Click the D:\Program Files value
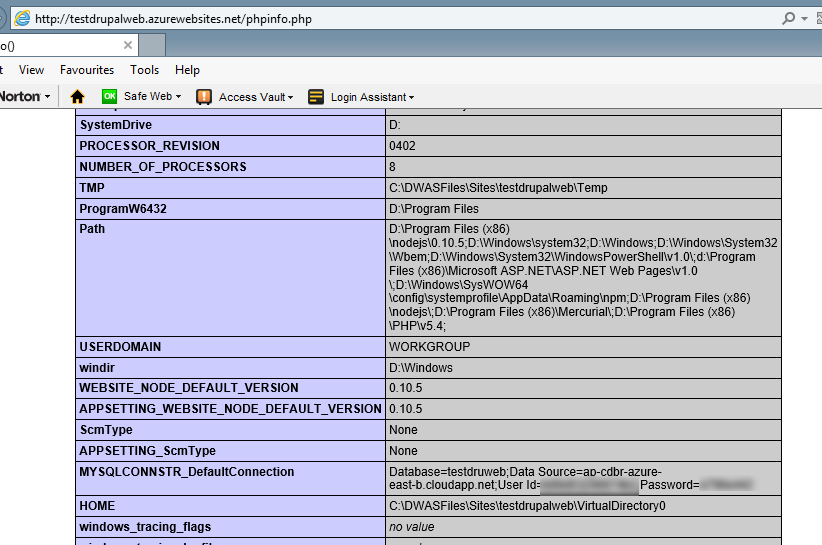This screenshot has height=545, width=822. (x=434, y=209)
